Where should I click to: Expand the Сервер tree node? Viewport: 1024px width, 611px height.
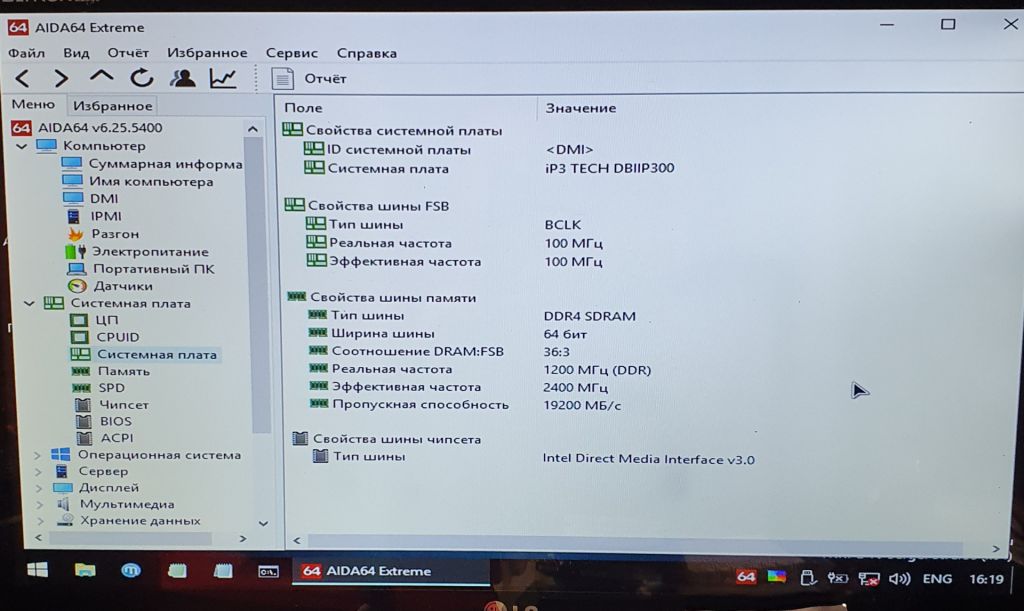39,471
